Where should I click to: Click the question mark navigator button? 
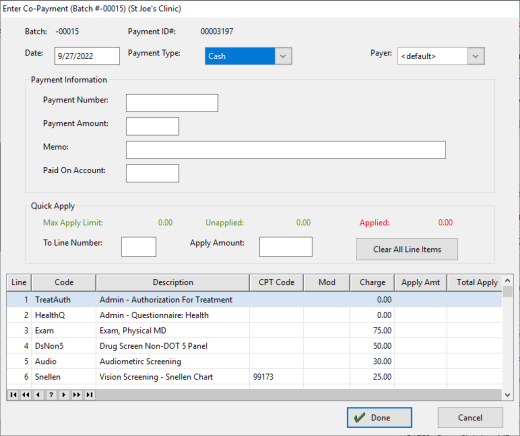click(51, 395)
